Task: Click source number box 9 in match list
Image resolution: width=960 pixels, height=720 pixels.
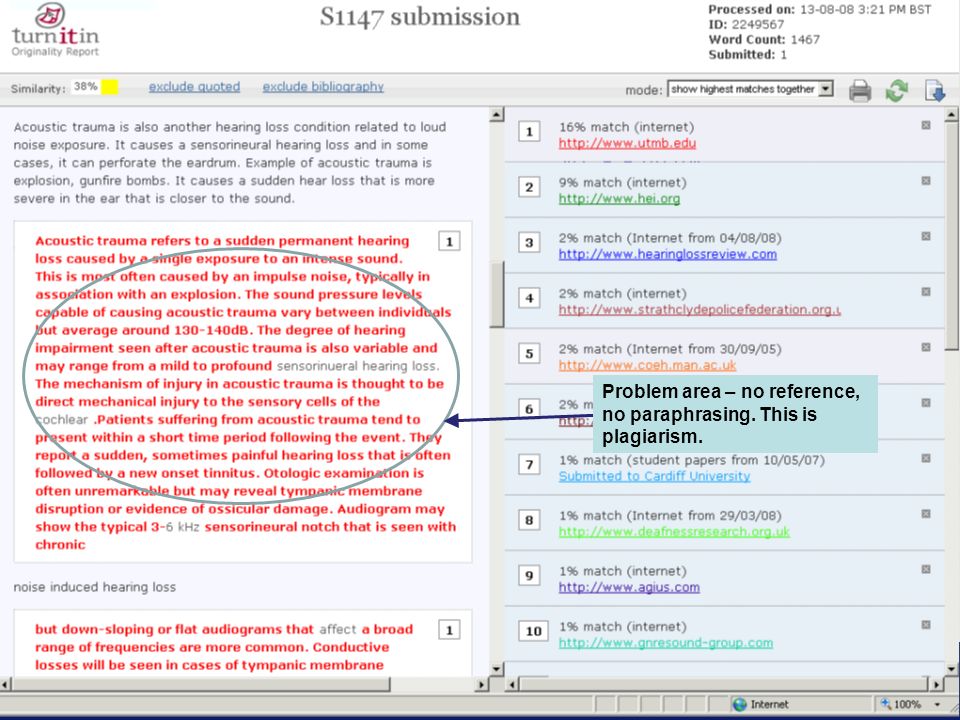Action: click(529, 576)
